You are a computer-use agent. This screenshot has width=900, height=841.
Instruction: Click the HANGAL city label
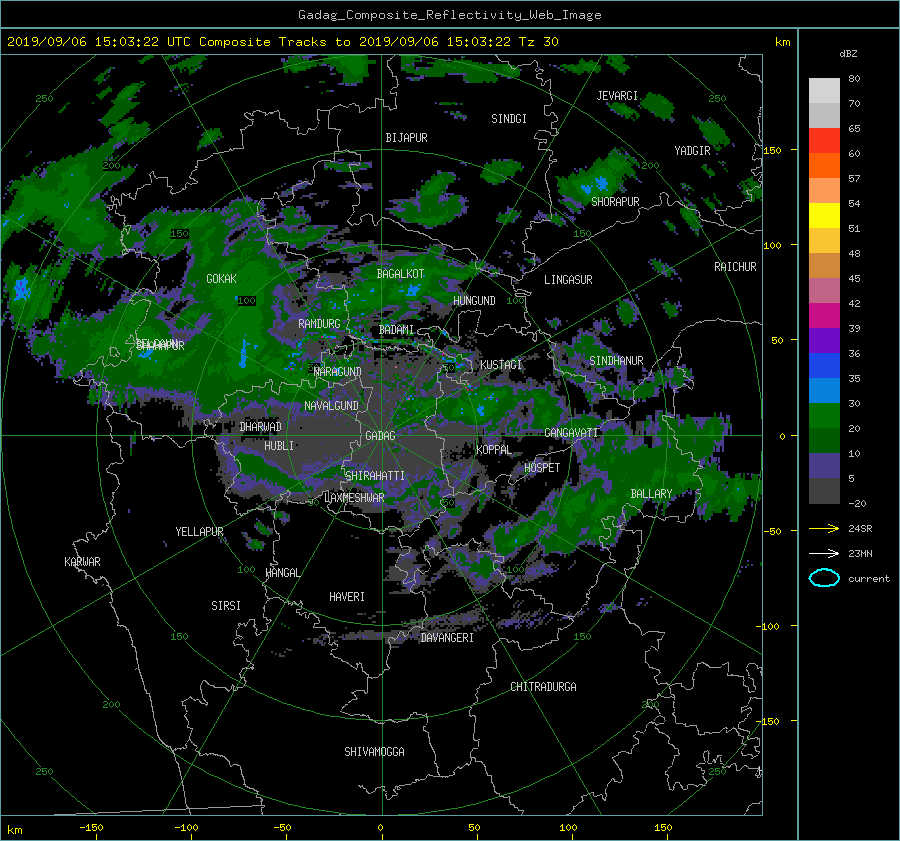click(x=283, y=572)
